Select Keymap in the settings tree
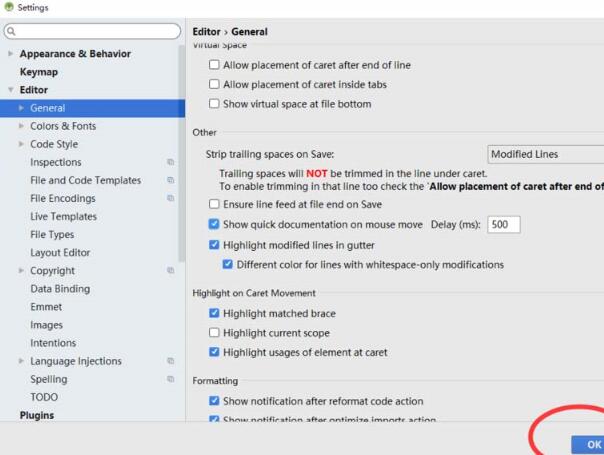 [x=39, y=72]
